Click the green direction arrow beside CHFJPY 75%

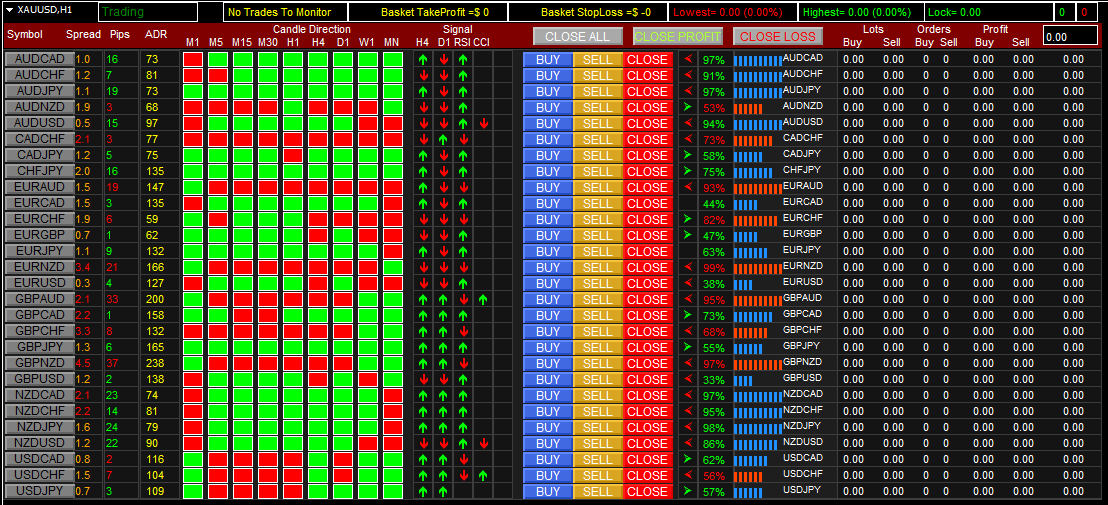(x=688, y=171)
